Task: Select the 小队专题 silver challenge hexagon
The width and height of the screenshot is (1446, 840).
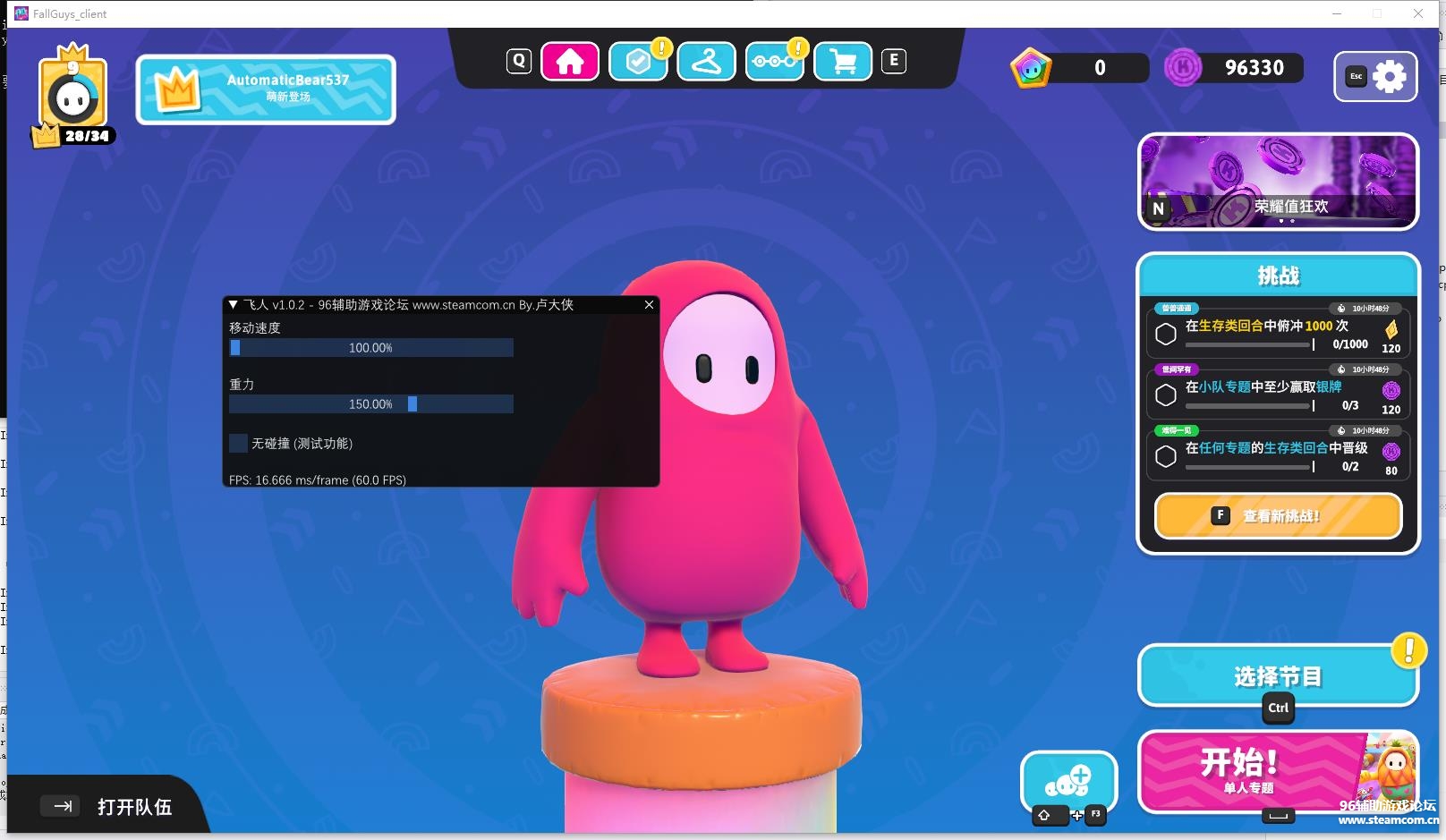Action: coord(1166,395)
